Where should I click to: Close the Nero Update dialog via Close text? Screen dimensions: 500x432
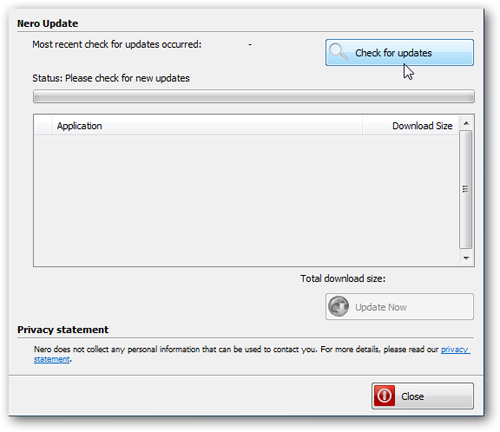coord(413,396)
